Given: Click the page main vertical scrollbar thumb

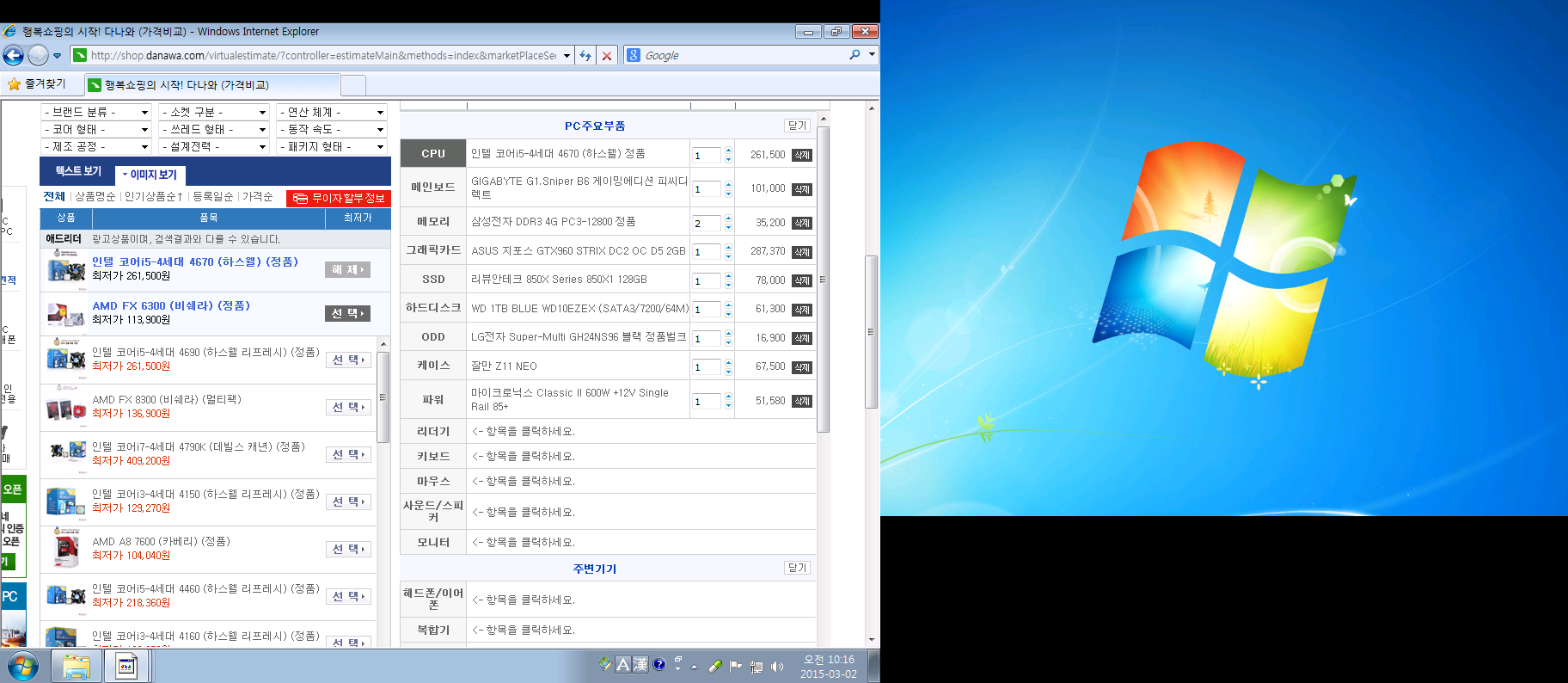Looking at the screenshot, I should click(871, 331).
